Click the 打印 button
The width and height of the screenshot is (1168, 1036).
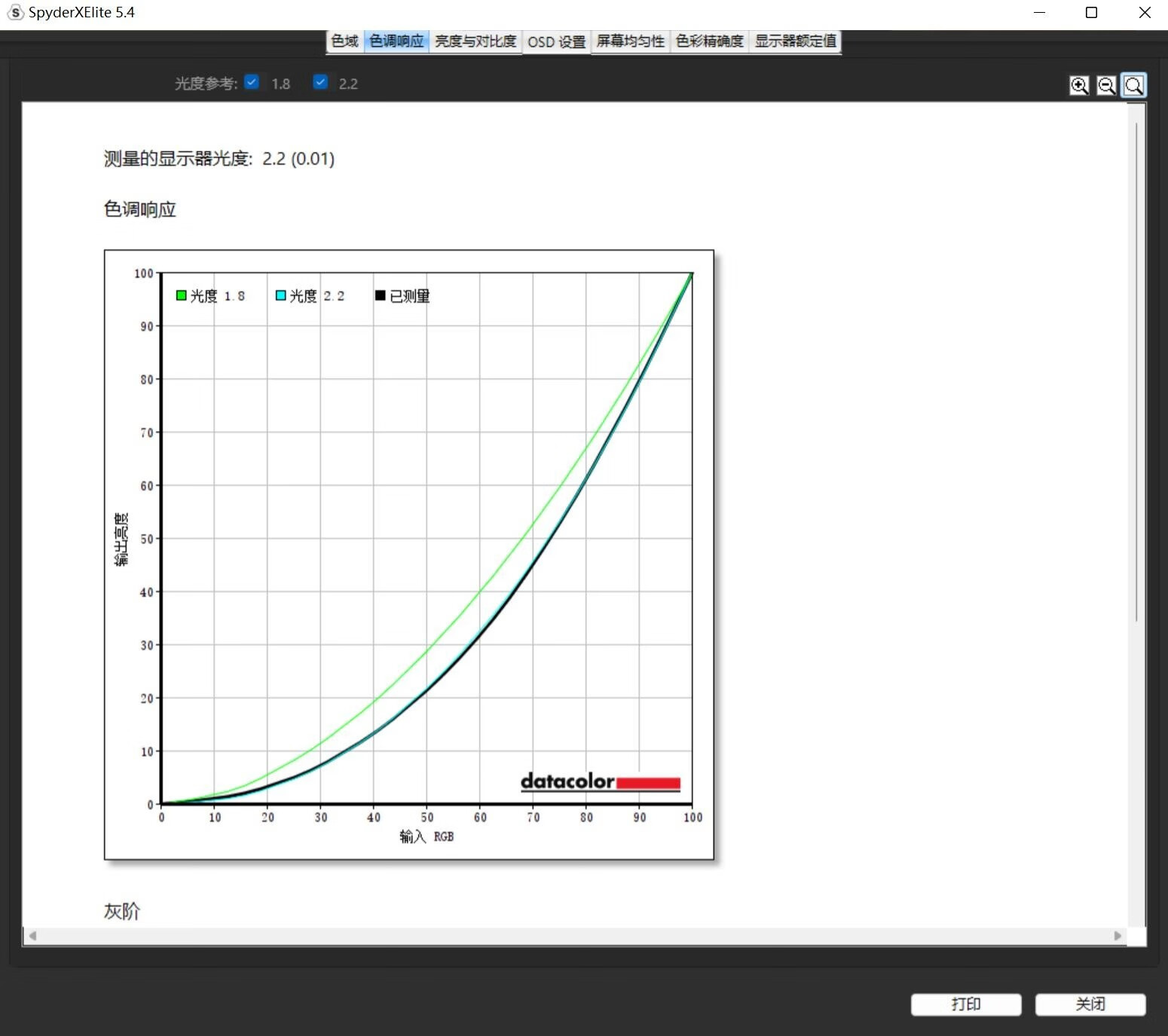(x=966, y=1004)
